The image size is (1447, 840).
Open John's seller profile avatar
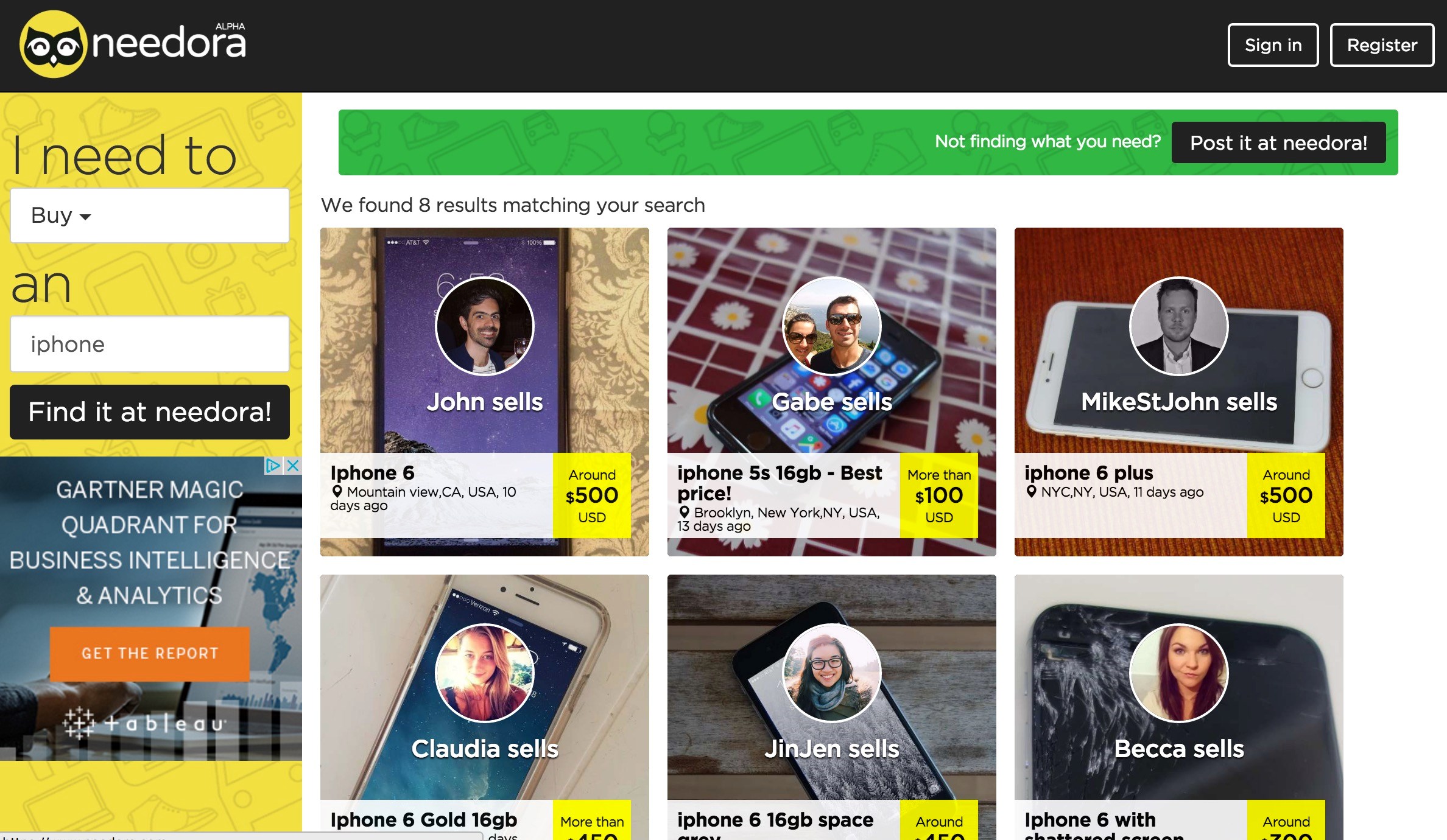(485, 326)
